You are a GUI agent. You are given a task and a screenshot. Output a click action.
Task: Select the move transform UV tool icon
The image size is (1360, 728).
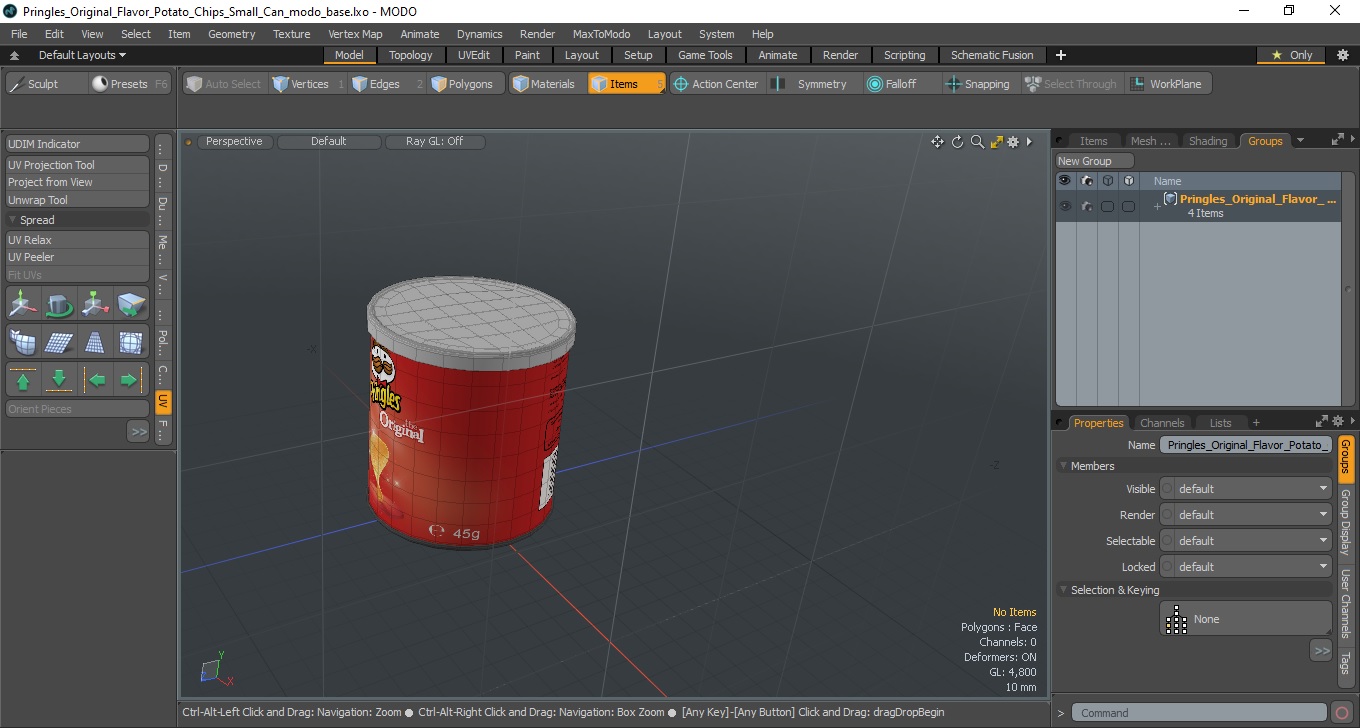(23, 303)
